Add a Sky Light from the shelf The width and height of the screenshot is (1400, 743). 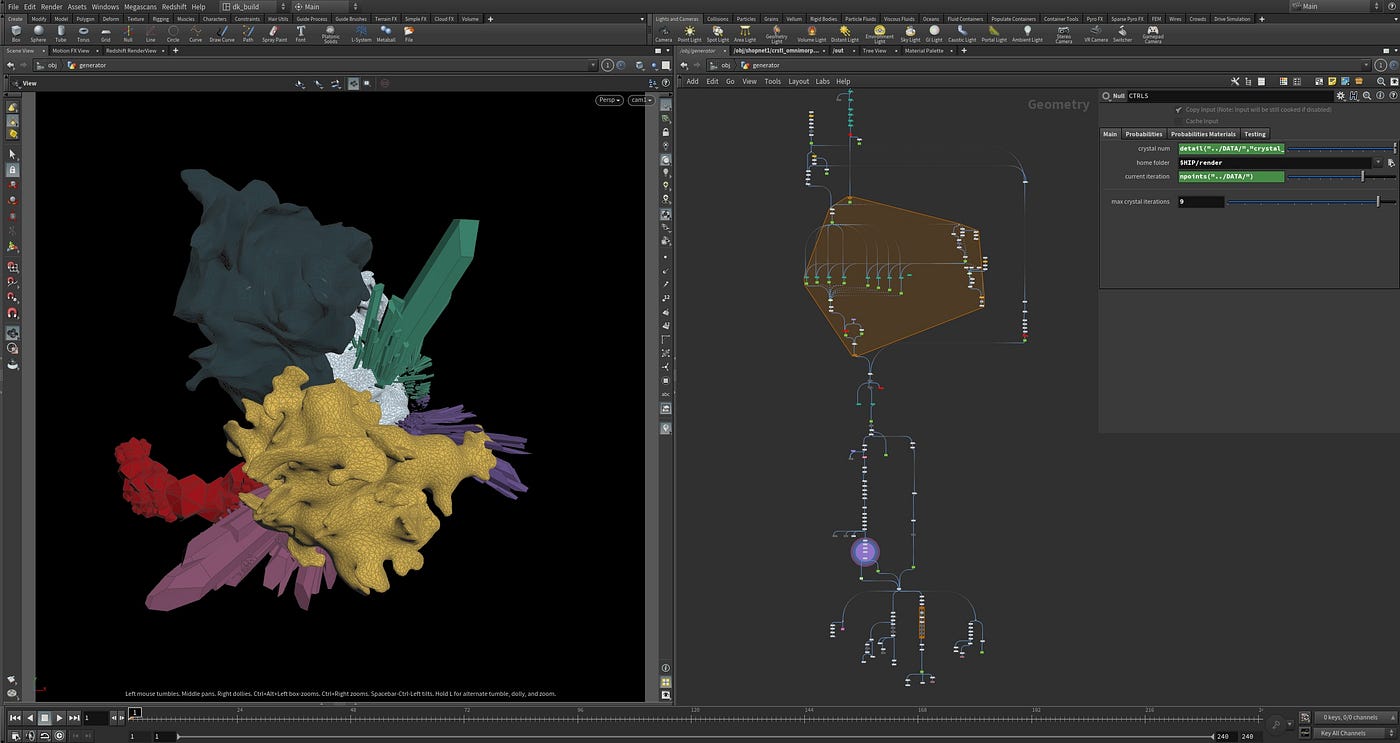tap(910, 34)
